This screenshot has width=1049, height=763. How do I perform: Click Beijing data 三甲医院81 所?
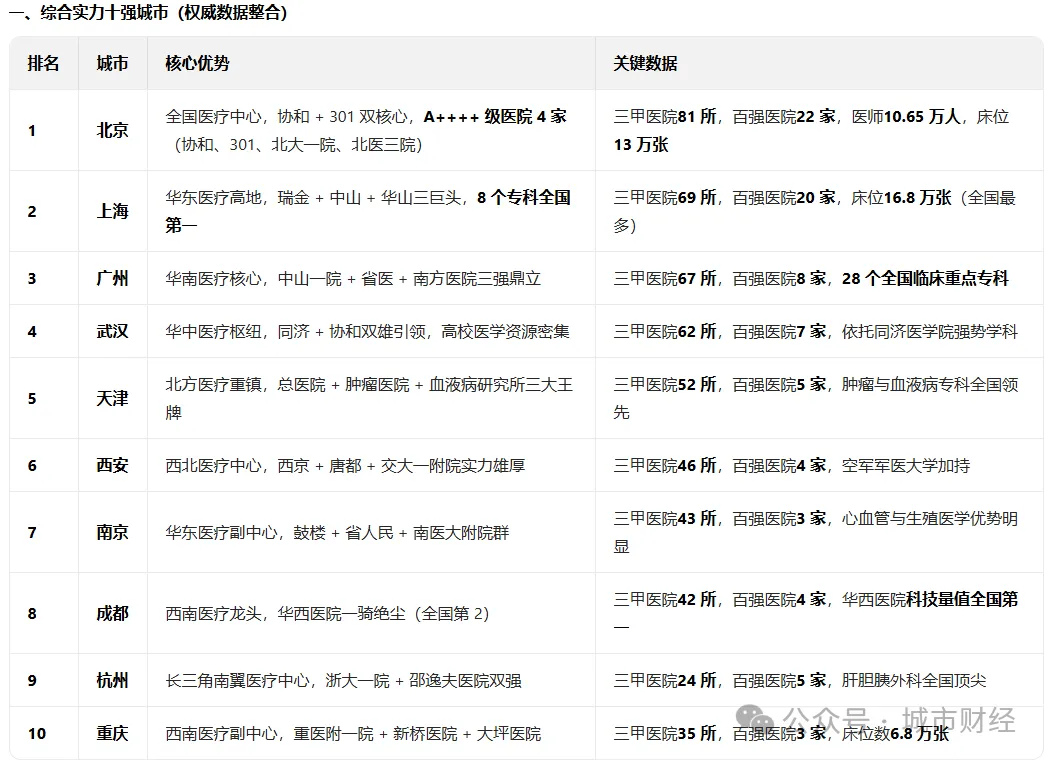[665, 116]
